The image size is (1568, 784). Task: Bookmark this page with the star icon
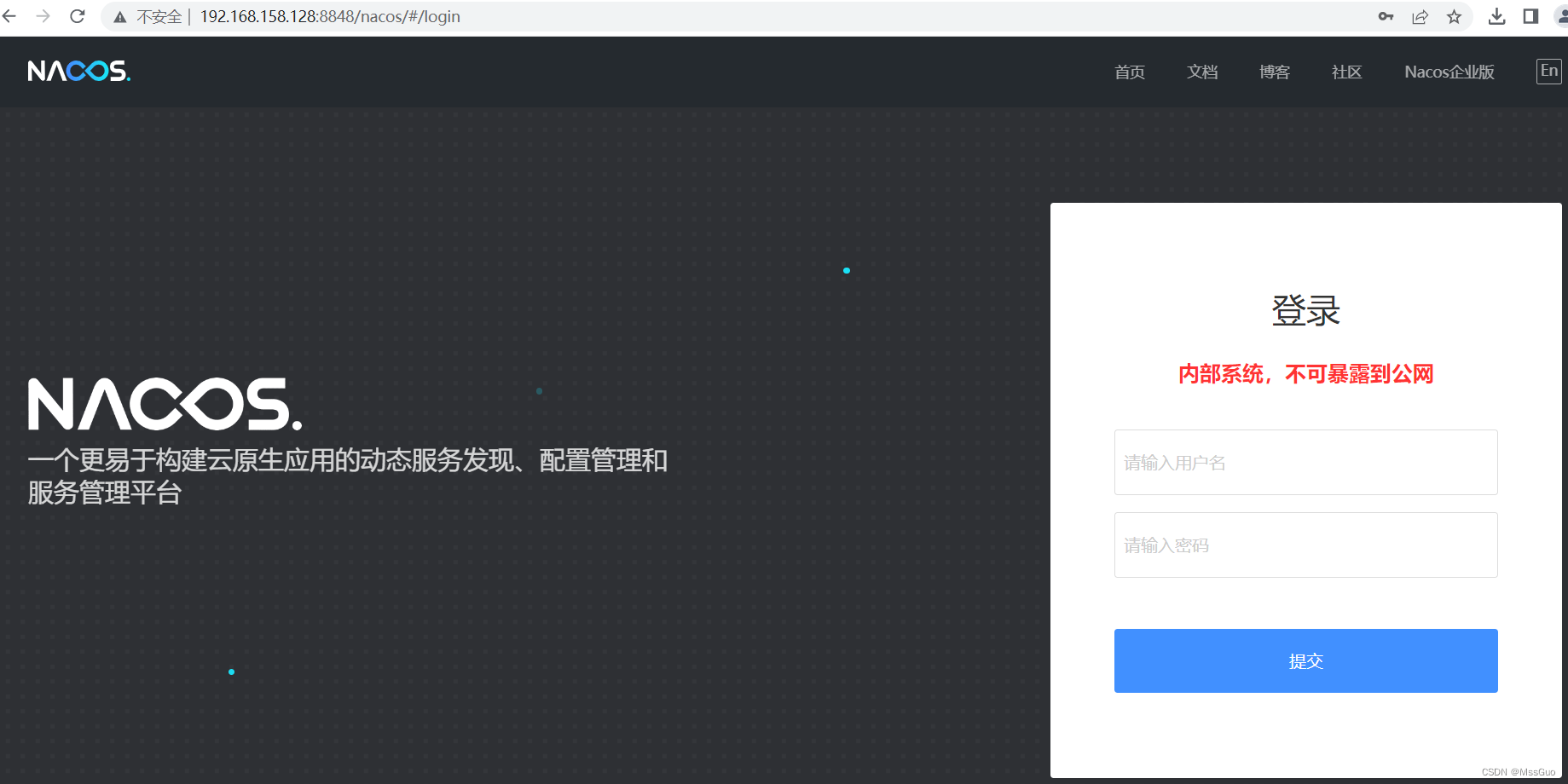(x=1454, y=16)
